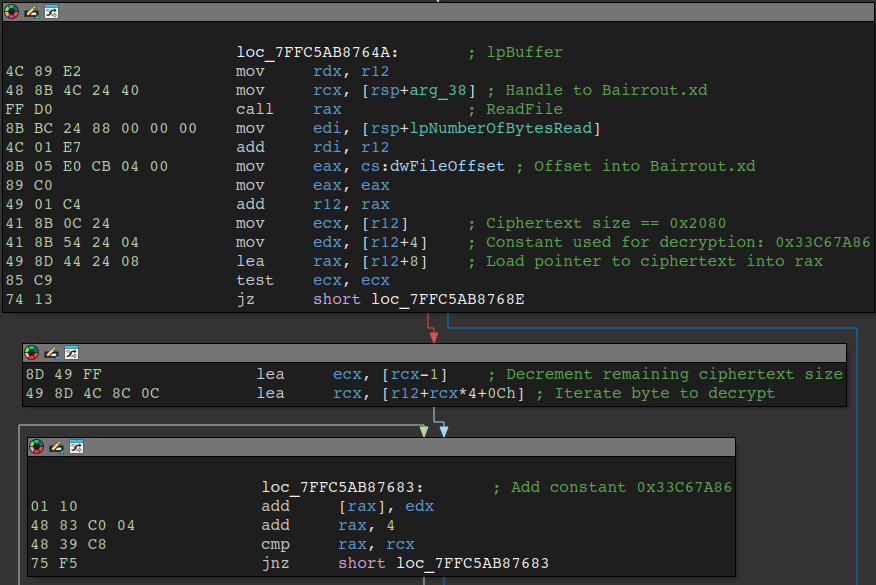Click the 'add [rax], edx' instruction

coord(347,506)
